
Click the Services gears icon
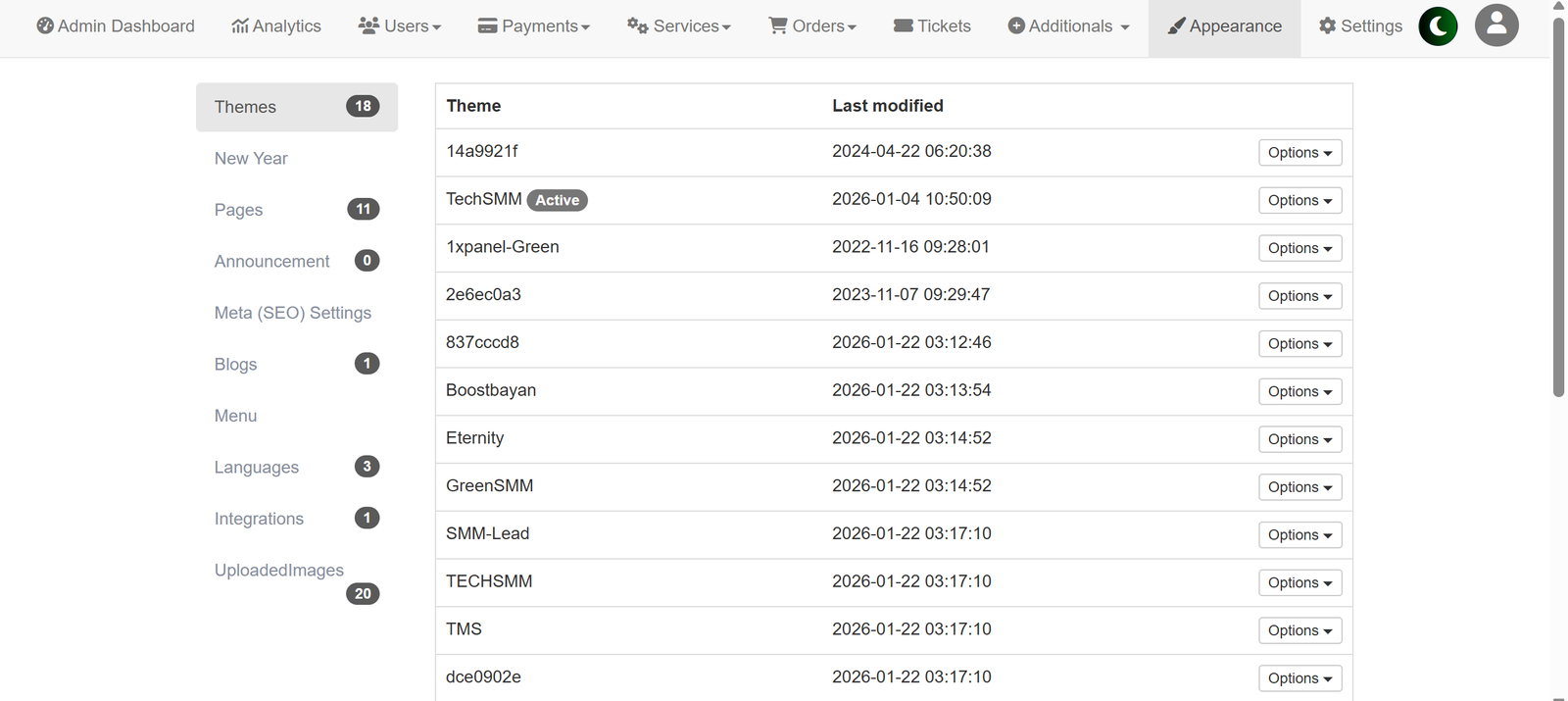click(x=638, y=26)
